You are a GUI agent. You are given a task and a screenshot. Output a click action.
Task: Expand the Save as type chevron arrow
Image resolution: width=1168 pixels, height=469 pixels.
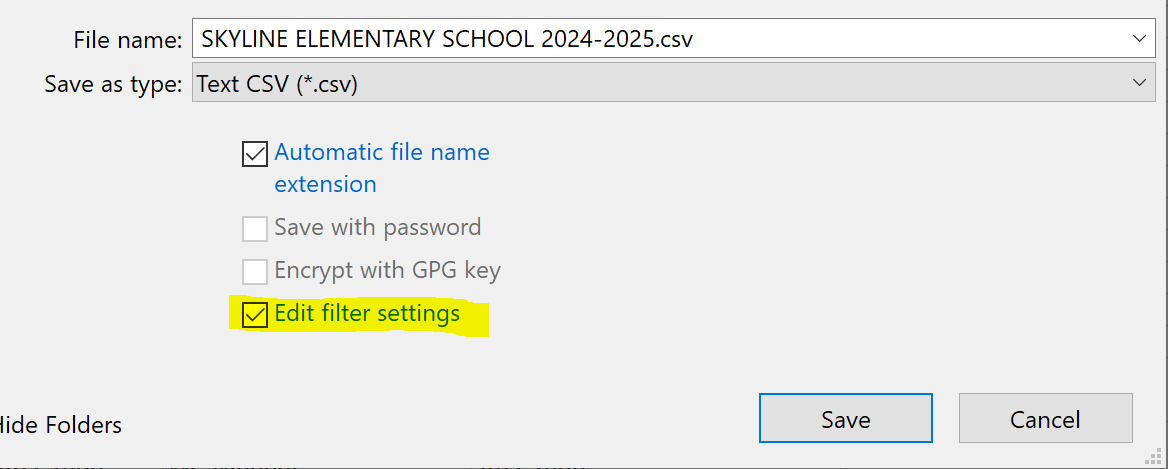(x=1139, y=83)
